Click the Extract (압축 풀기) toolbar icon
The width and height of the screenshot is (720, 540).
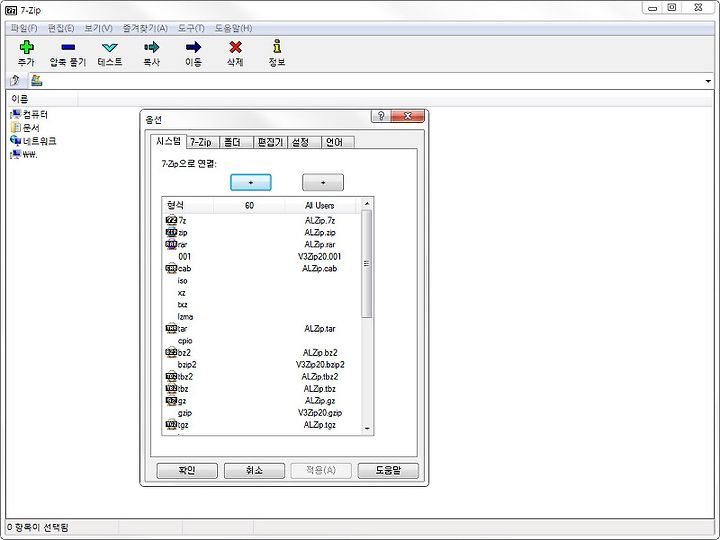[x=68, y=47]
